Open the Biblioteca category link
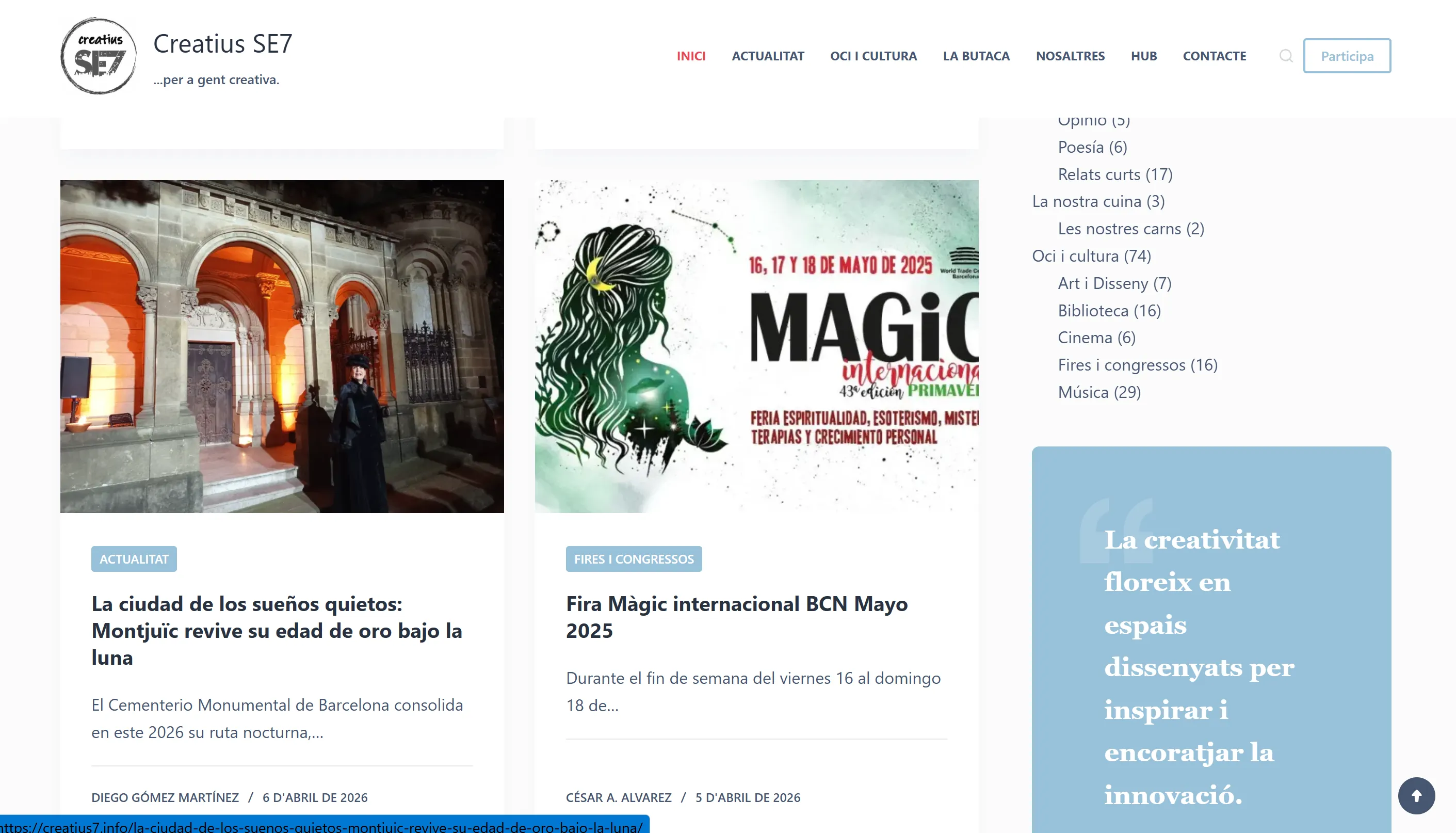Image resolution: width=1456 pixels, height=833 pixels. pyautogui.click(x=1092, y=310)
